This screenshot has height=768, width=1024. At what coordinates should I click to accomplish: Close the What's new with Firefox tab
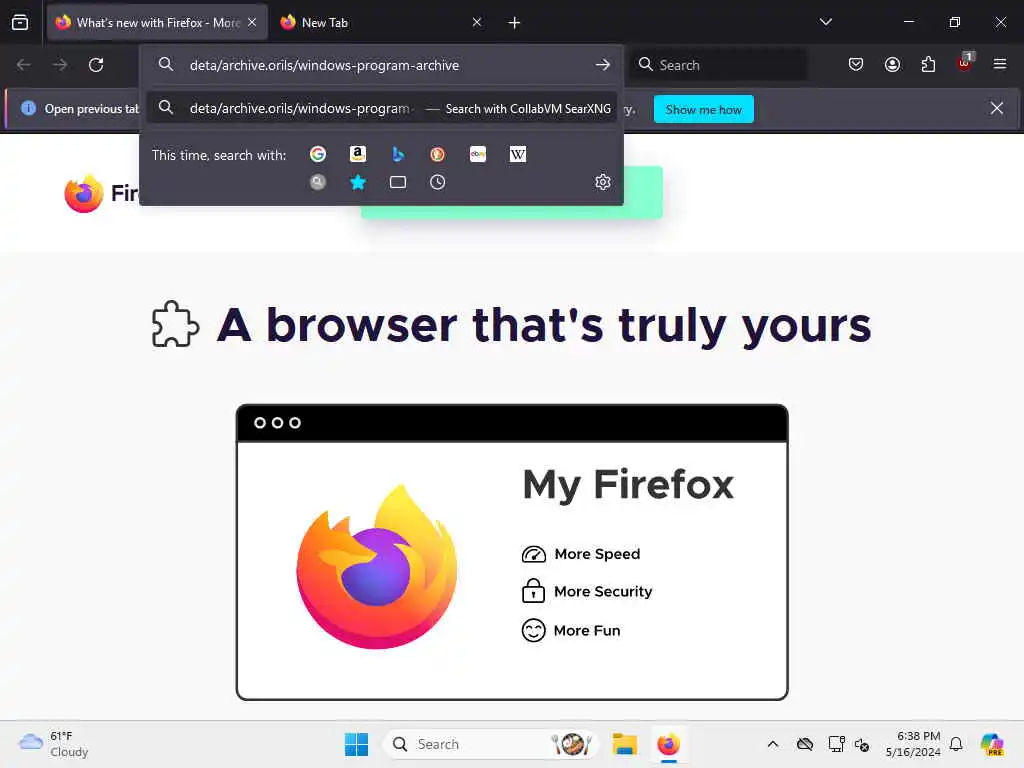(x=252, y=22)
